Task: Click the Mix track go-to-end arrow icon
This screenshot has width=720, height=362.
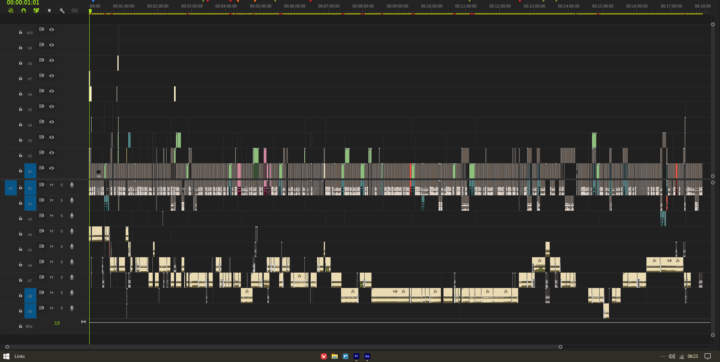Action: (x=83, y=322)
